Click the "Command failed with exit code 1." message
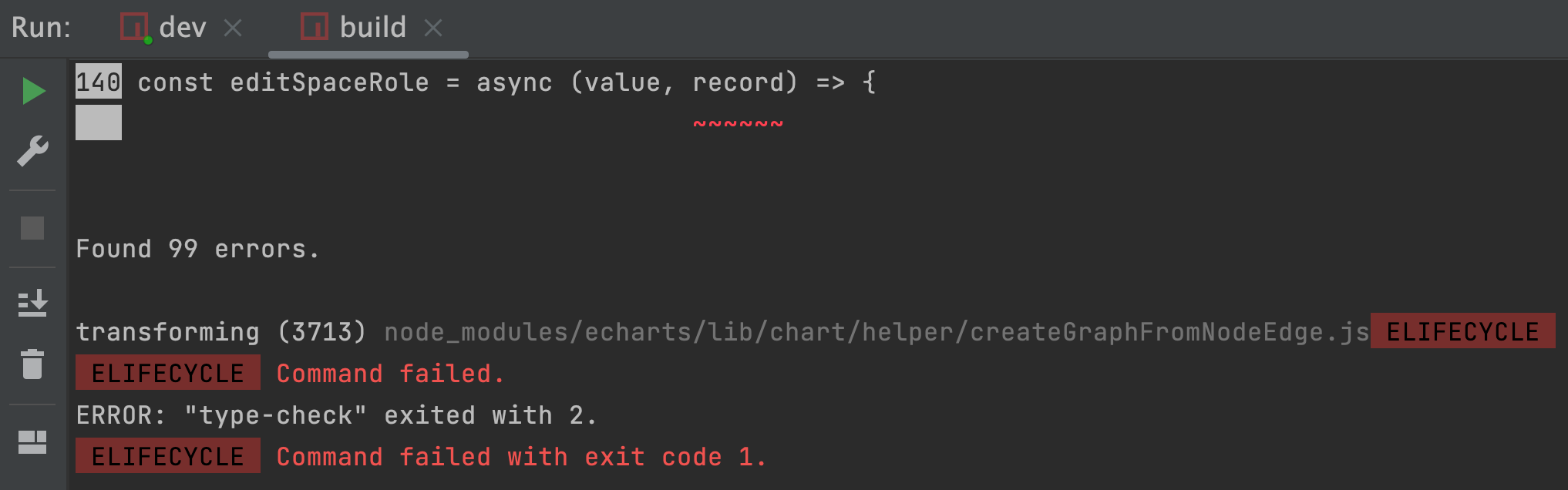This screenshot has width=1568, height=490. [x=521, y=457]
